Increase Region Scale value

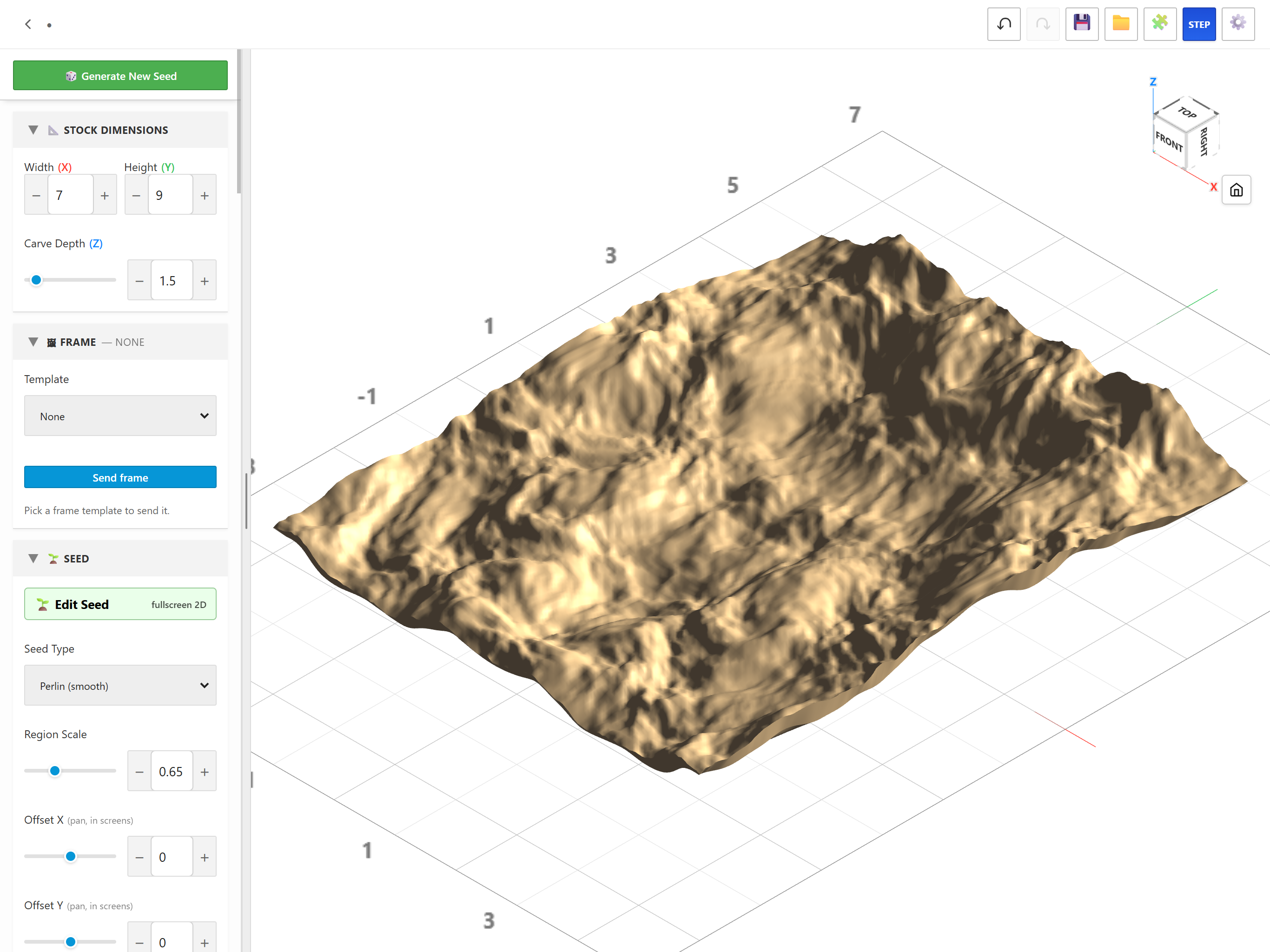205,771
